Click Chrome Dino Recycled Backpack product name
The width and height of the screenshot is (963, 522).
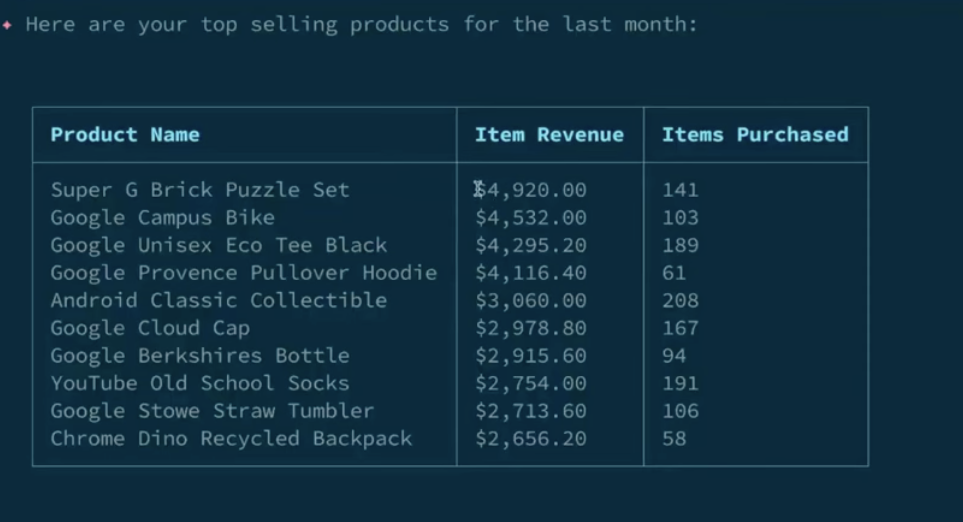[x=231, y=438]
